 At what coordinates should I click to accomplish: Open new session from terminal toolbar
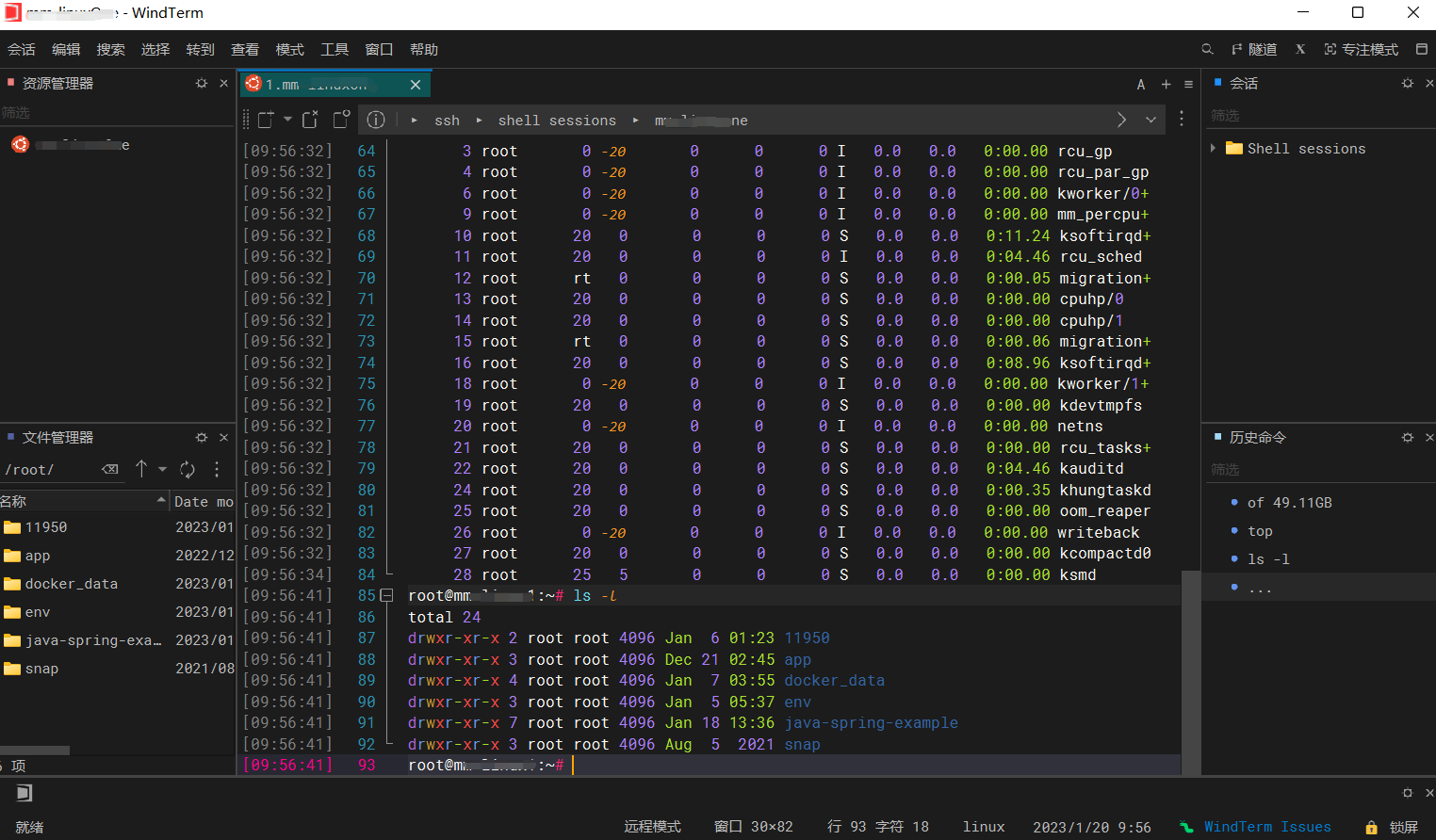(266, 120)
